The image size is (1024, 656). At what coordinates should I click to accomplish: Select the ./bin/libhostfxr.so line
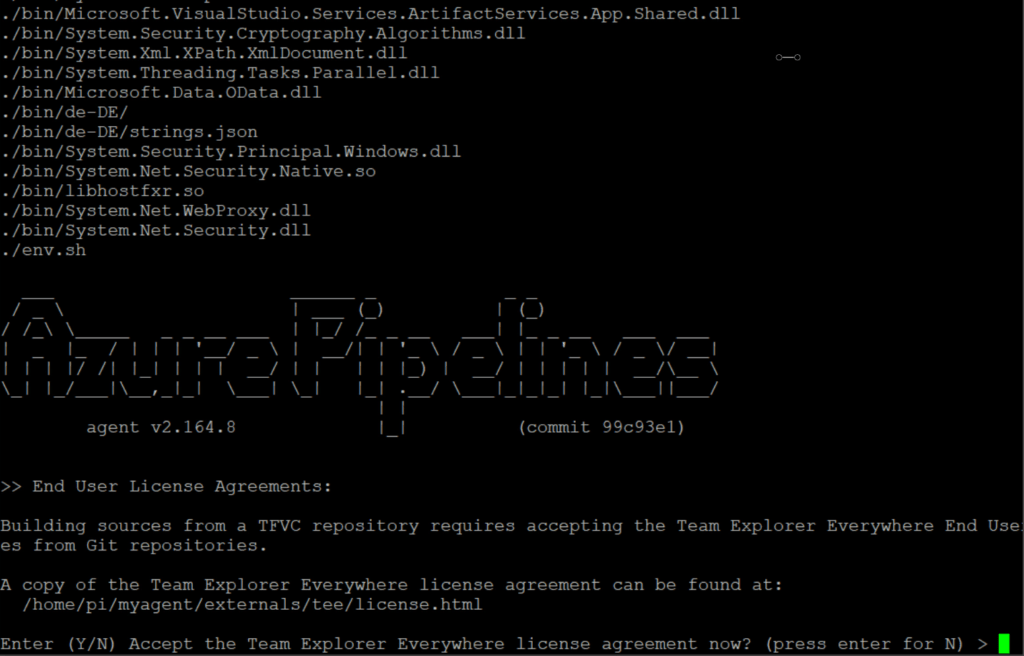102,191
